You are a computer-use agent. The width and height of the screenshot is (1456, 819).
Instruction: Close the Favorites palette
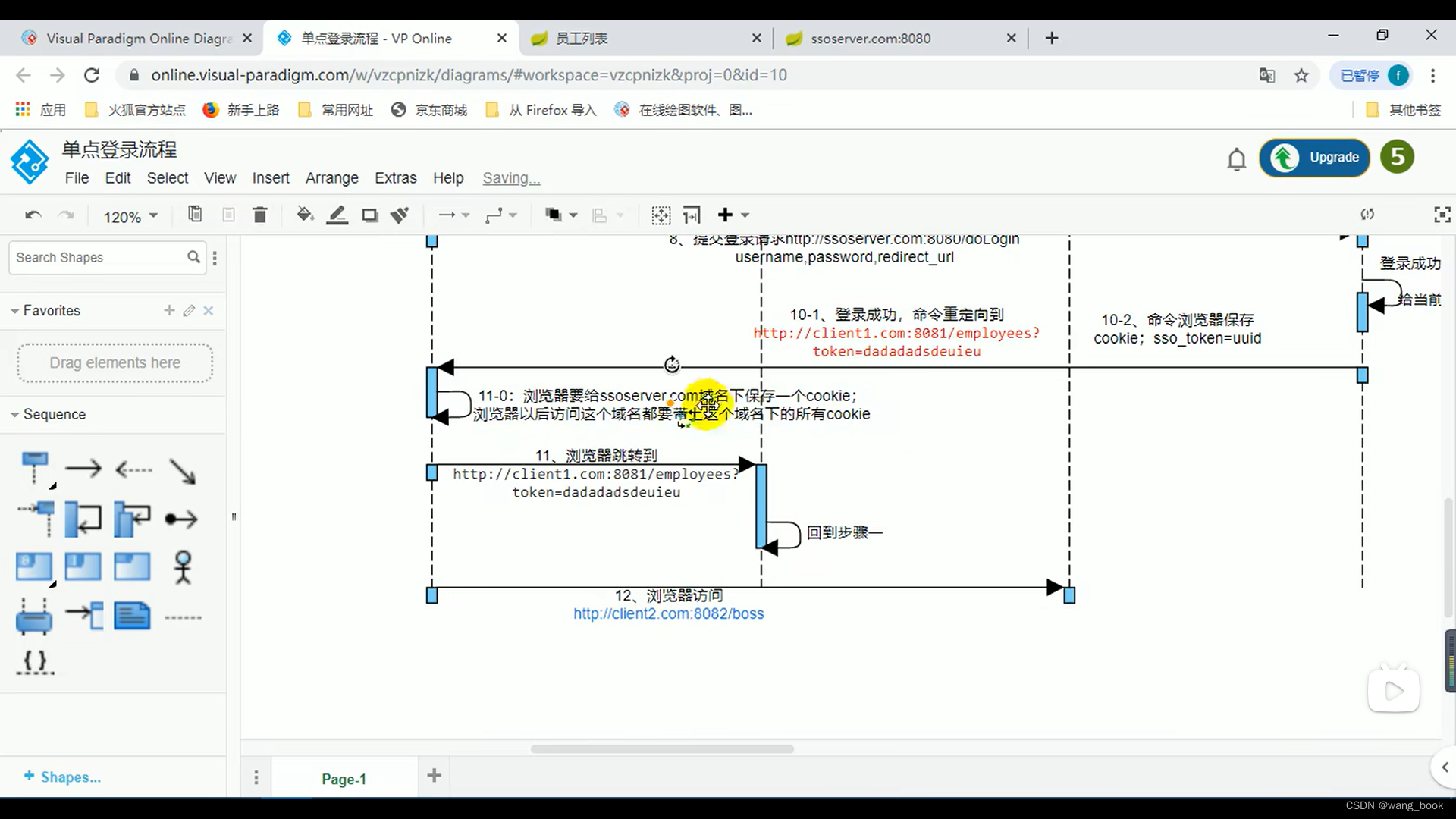click(x=209, y=310)
